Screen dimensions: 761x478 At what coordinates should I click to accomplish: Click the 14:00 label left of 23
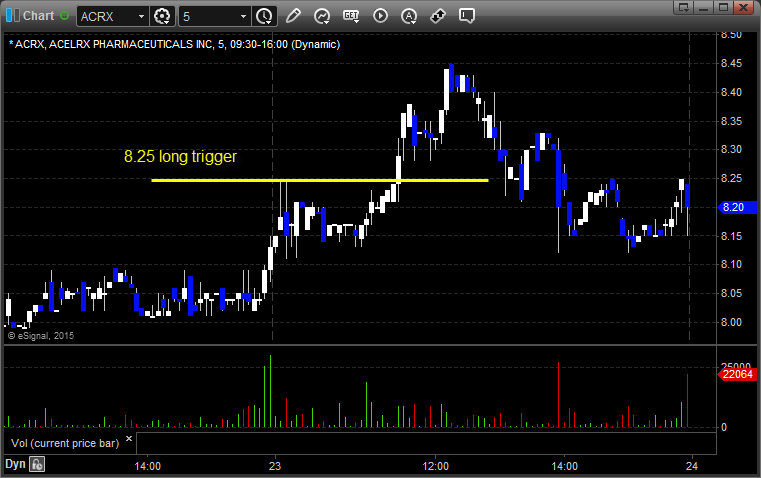[148, 466]
